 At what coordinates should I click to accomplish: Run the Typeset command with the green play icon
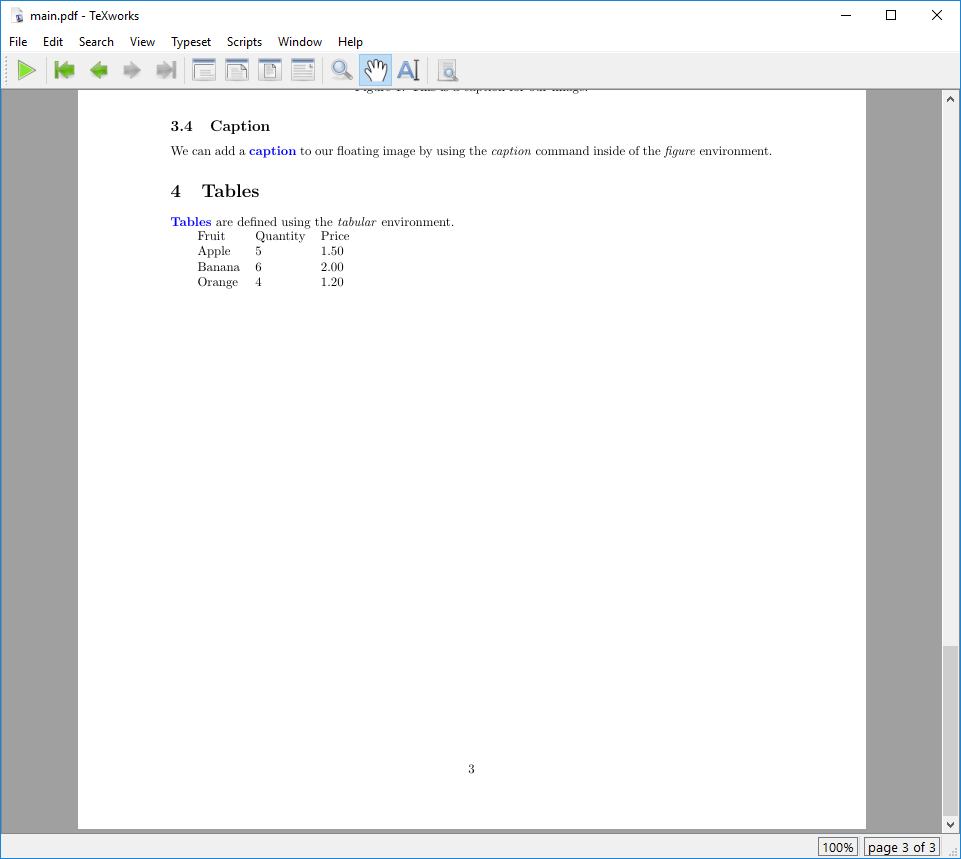tap(27, 70)
